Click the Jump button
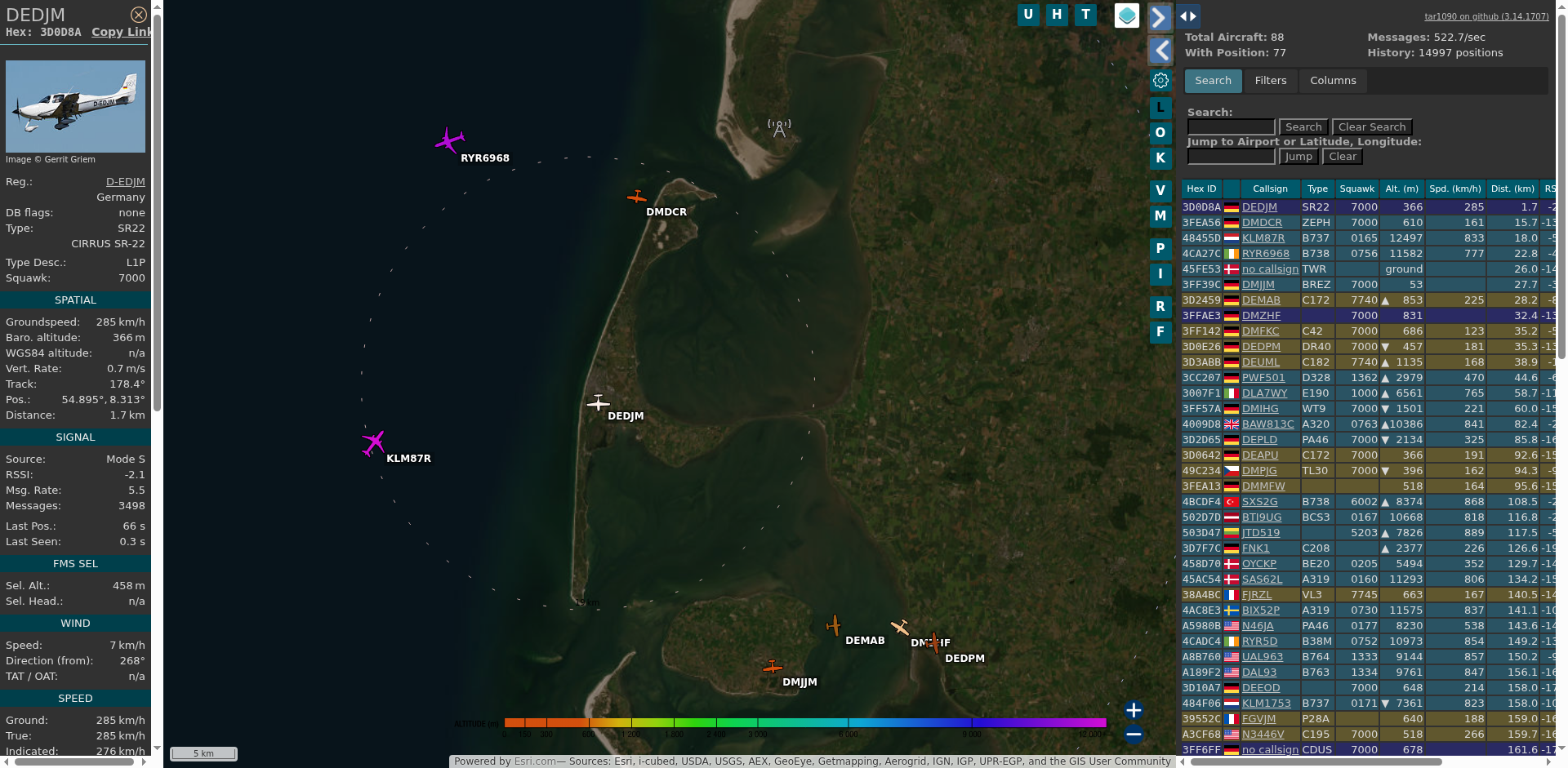 1298,157
